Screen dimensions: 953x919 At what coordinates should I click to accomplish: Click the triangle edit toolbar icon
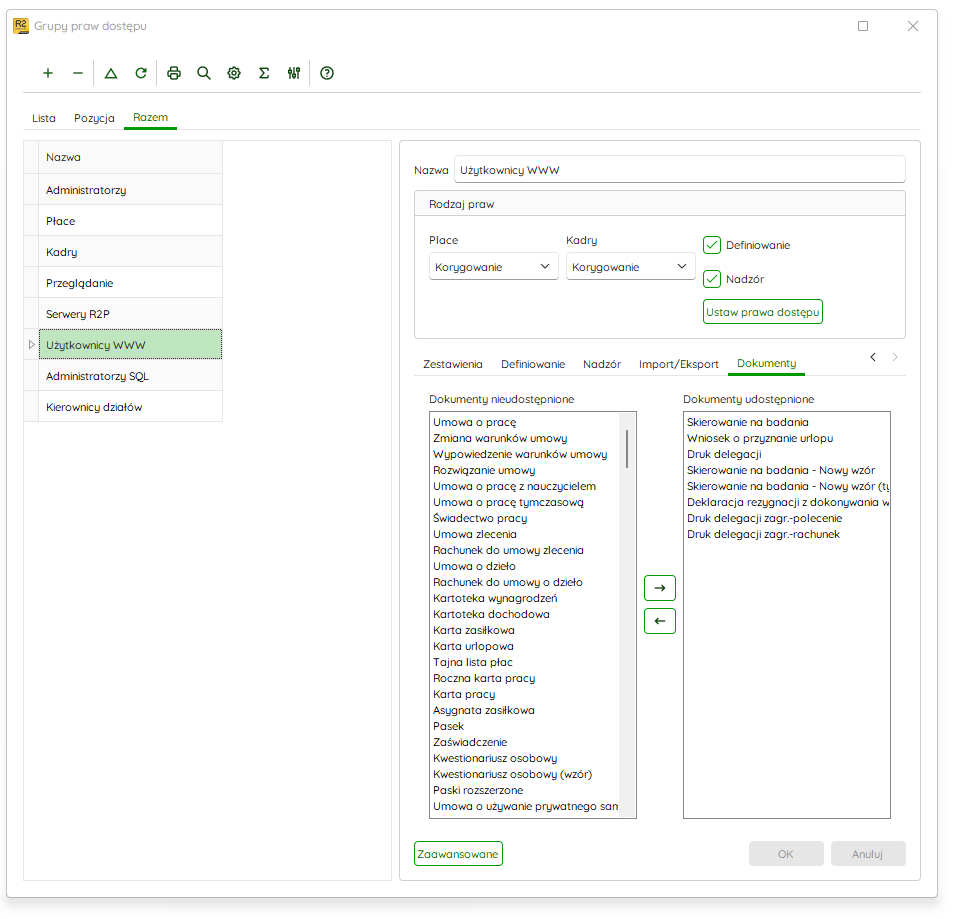click(x=111, y=74)
